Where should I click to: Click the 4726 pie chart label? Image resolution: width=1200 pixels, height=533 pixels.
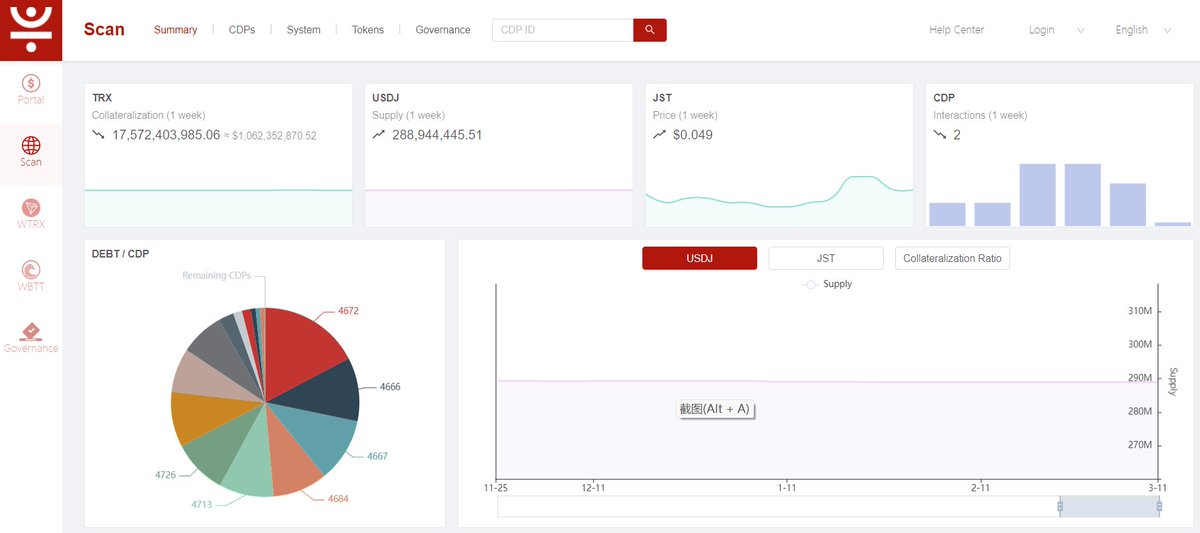[x=166, y=474]
